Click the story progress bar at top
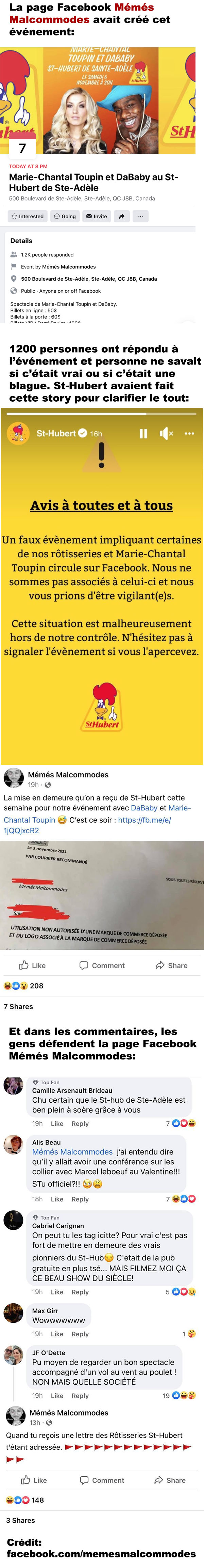Viewport: 204px width, 1568px height. 102,413
